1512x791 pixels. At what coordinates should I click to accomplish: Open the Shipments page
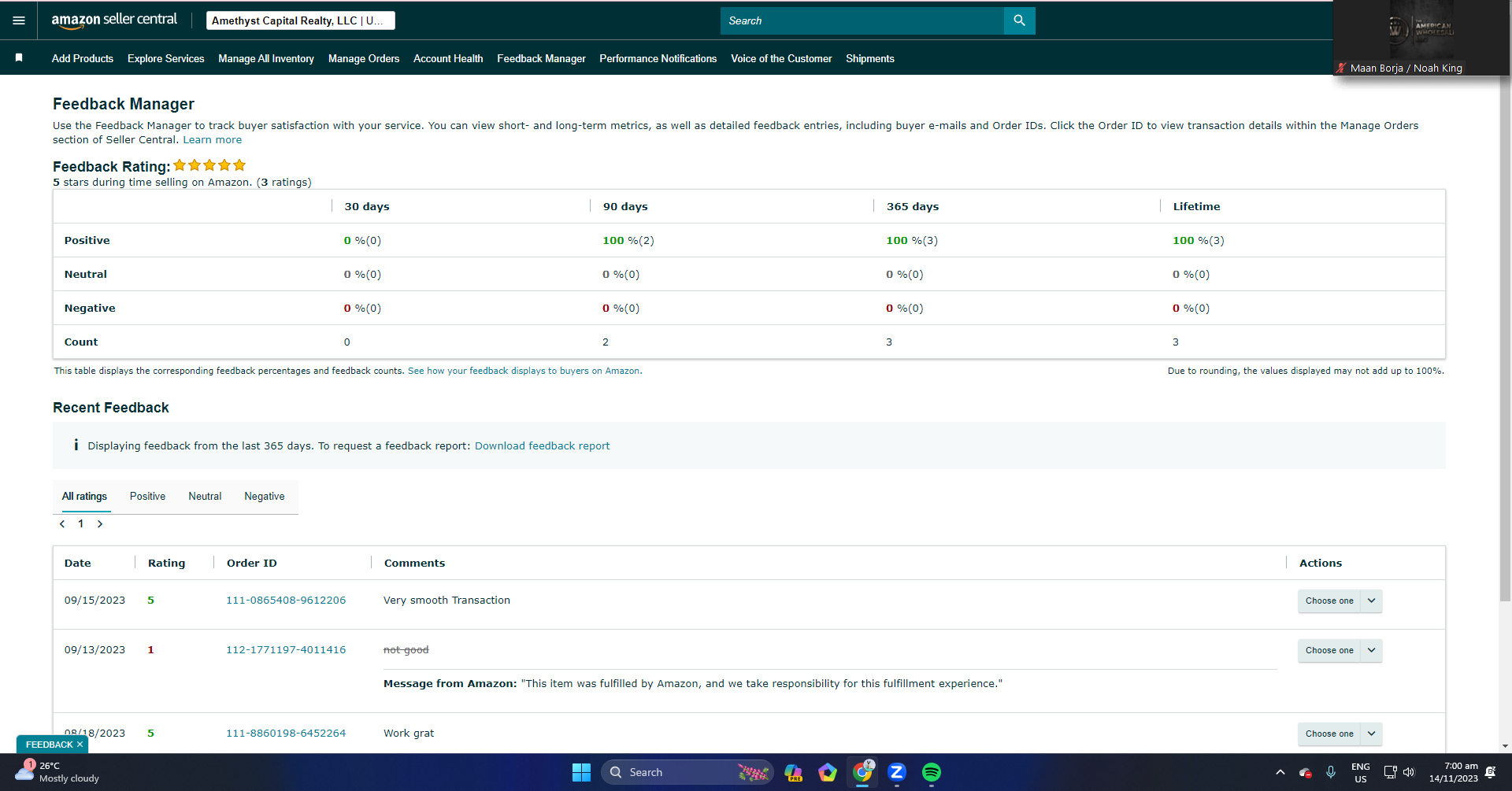(870, 58)
